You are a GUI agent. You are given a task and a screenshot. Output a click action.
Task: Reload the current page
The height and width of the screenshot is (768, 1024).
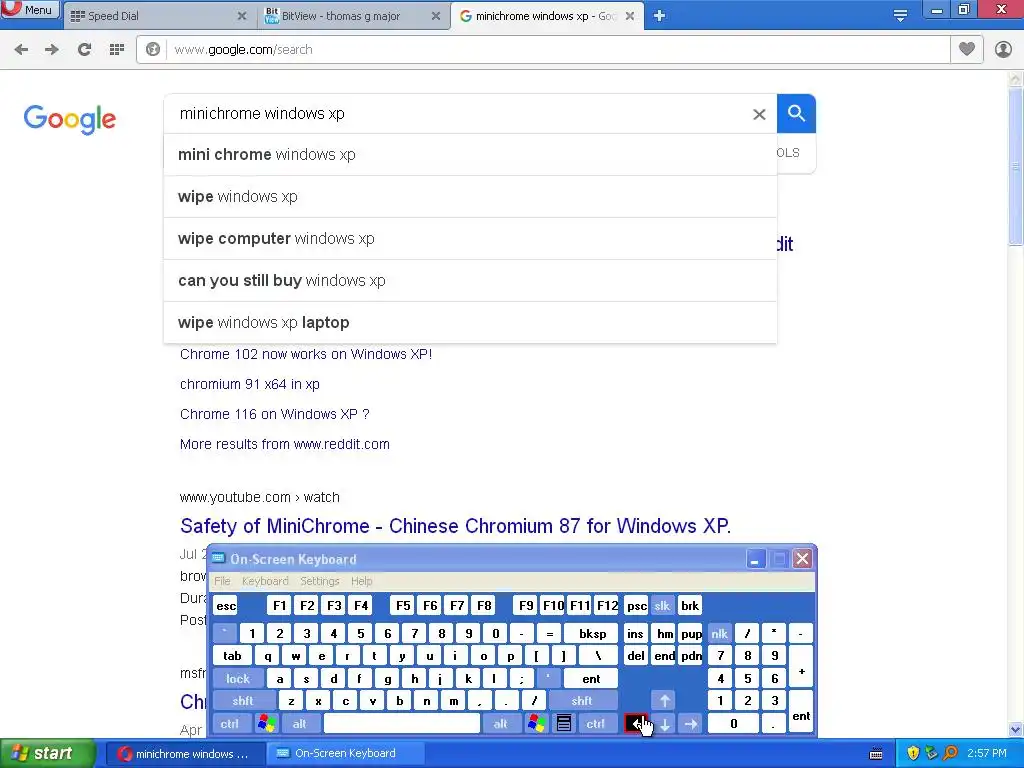tap(84, 50)
